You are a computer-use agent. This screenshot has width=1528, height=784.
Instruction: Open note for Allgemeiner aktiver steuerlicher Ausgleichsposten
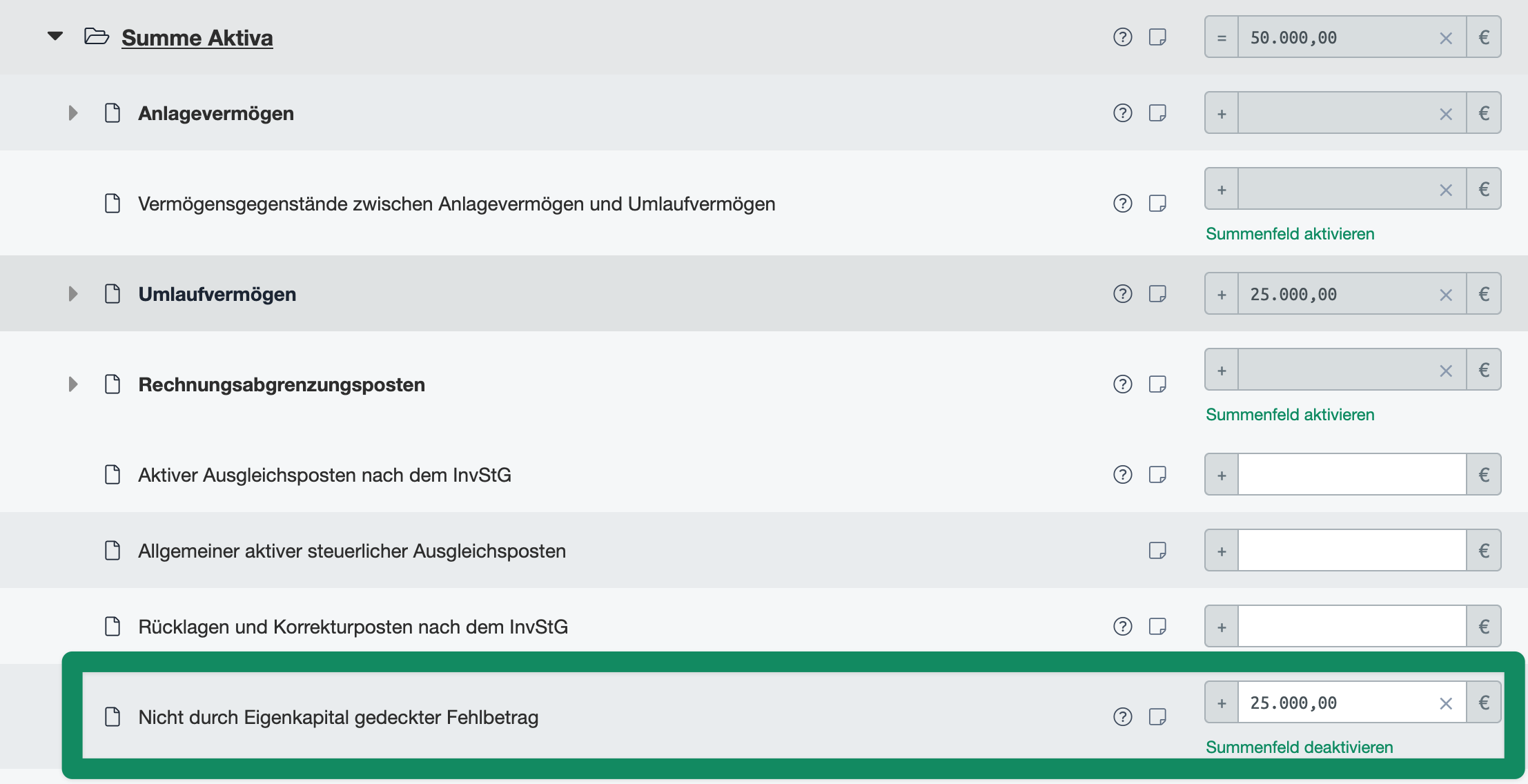pyautogui.click(x=1157, y=551)
